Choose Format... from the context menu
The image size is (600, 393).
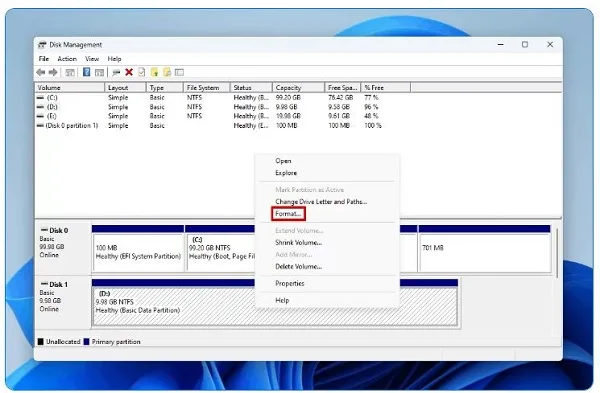[x=288, y=214]
